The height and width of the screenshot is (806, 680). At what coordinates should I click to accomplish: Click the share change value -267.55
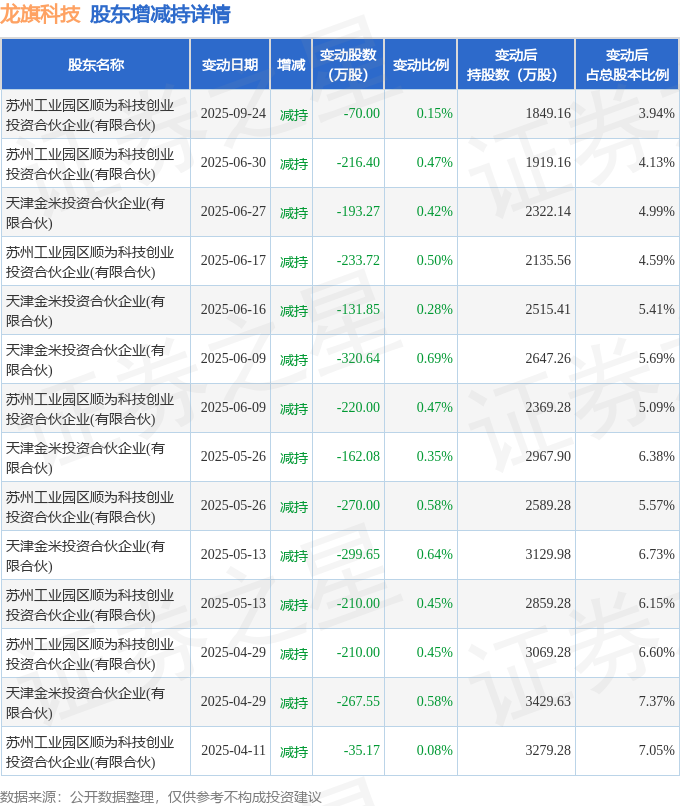[x=358, y=702]
